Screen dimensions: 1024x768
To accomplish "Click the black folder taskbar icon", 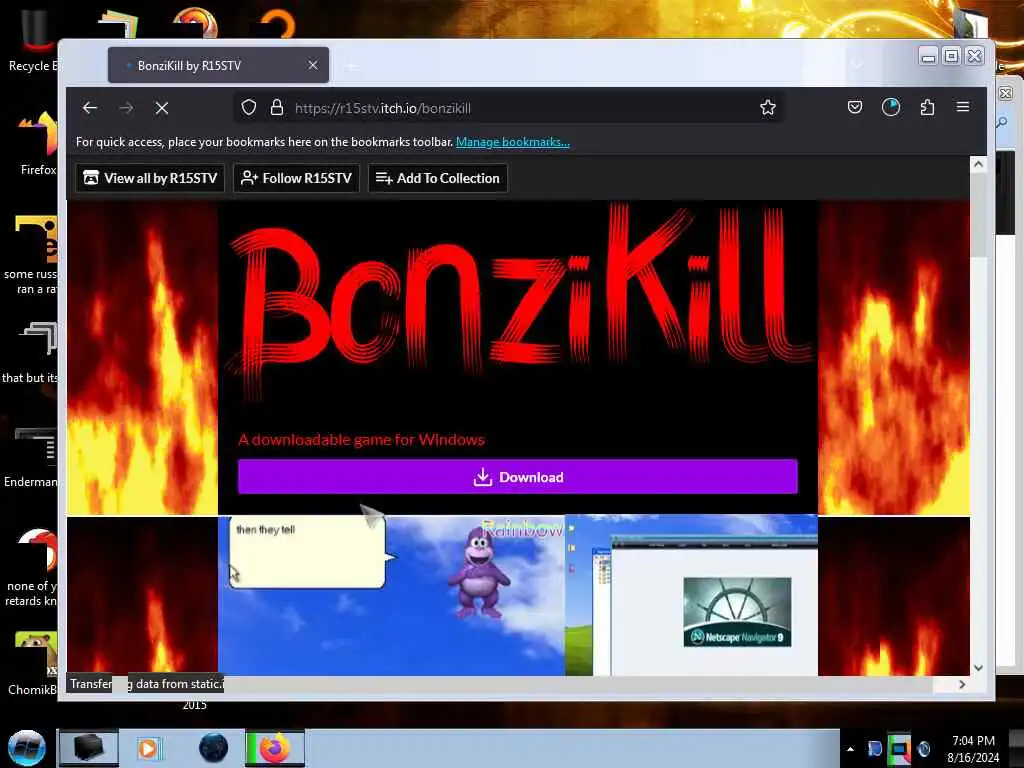I will 89,748.
